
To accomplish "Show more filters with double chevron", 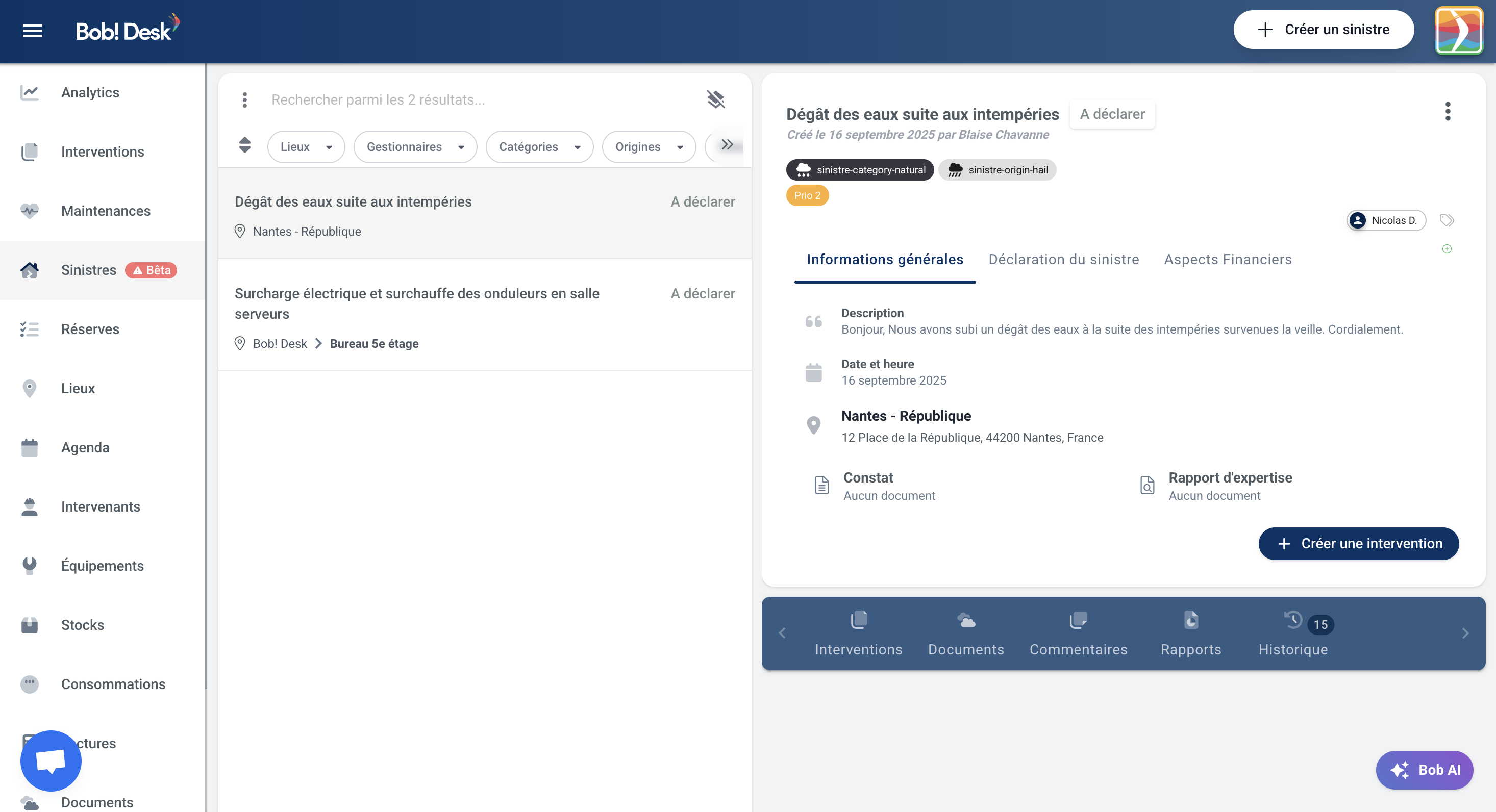I will pyautogui.click(x=727, y=144).
